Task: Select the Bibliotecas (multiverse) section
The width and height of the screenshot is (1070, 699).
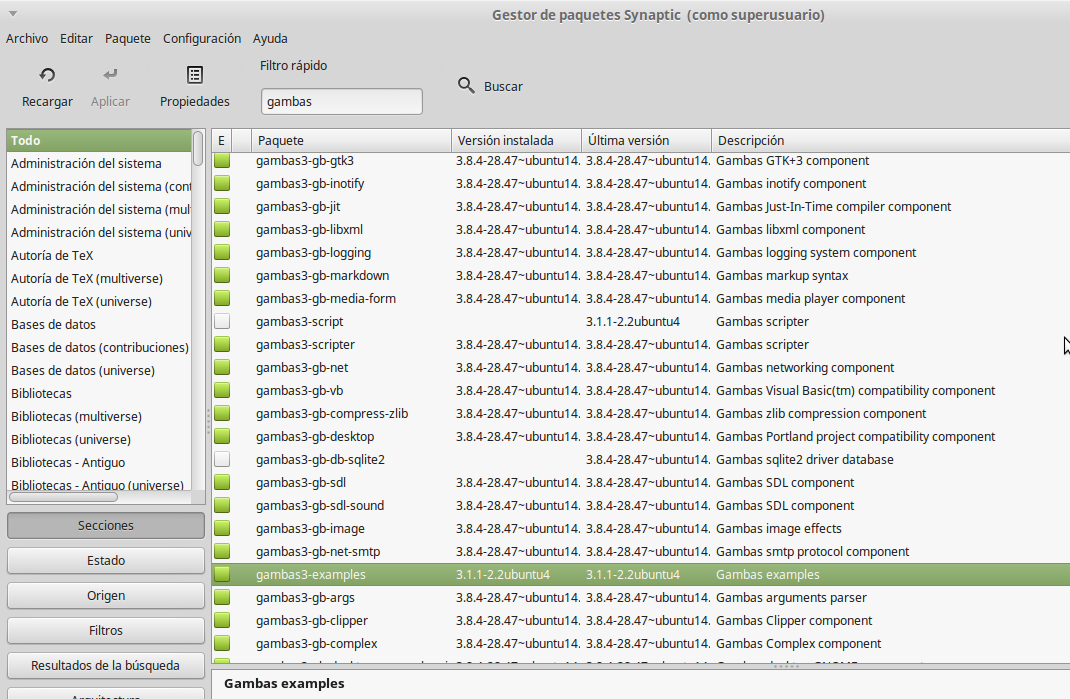Action: click(x=100, y=416)
